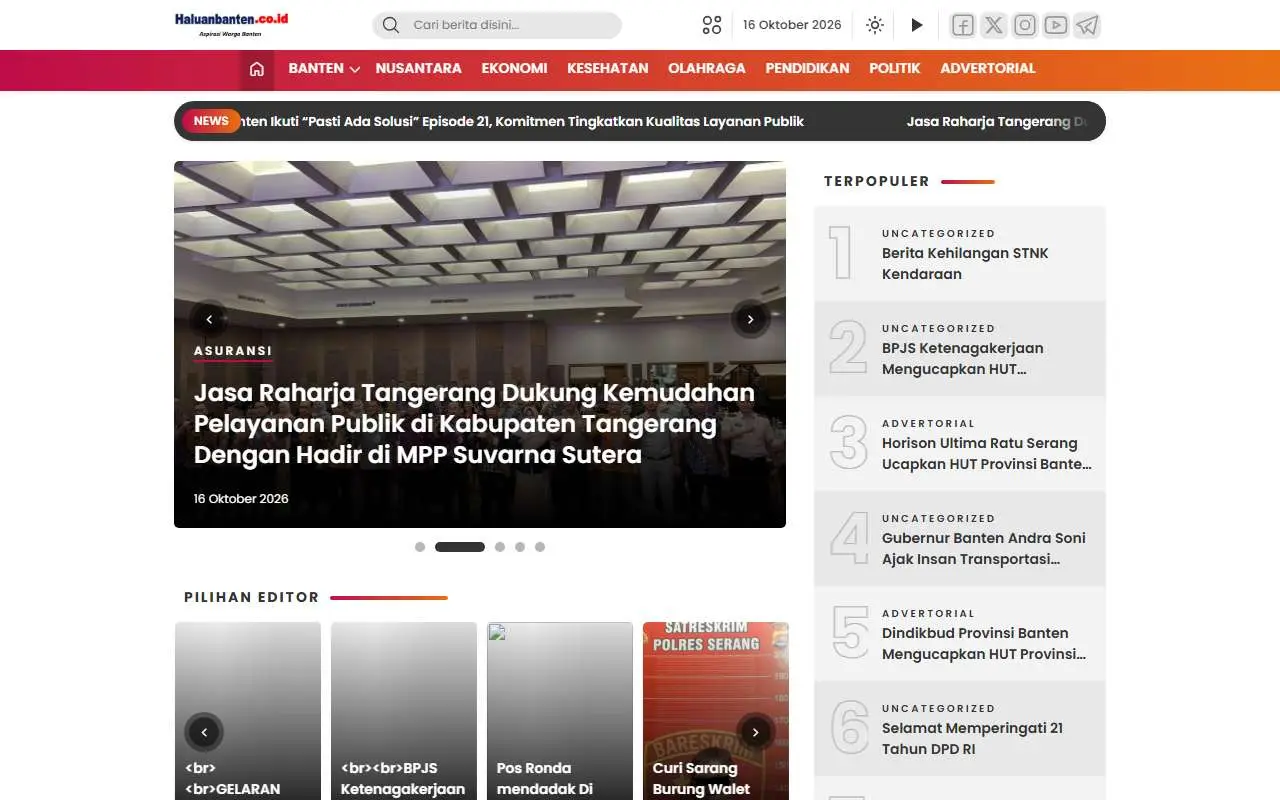This screenshot has width=1280, height=800.
Task: Click the search magnifier icon
Action: [391, 25]
